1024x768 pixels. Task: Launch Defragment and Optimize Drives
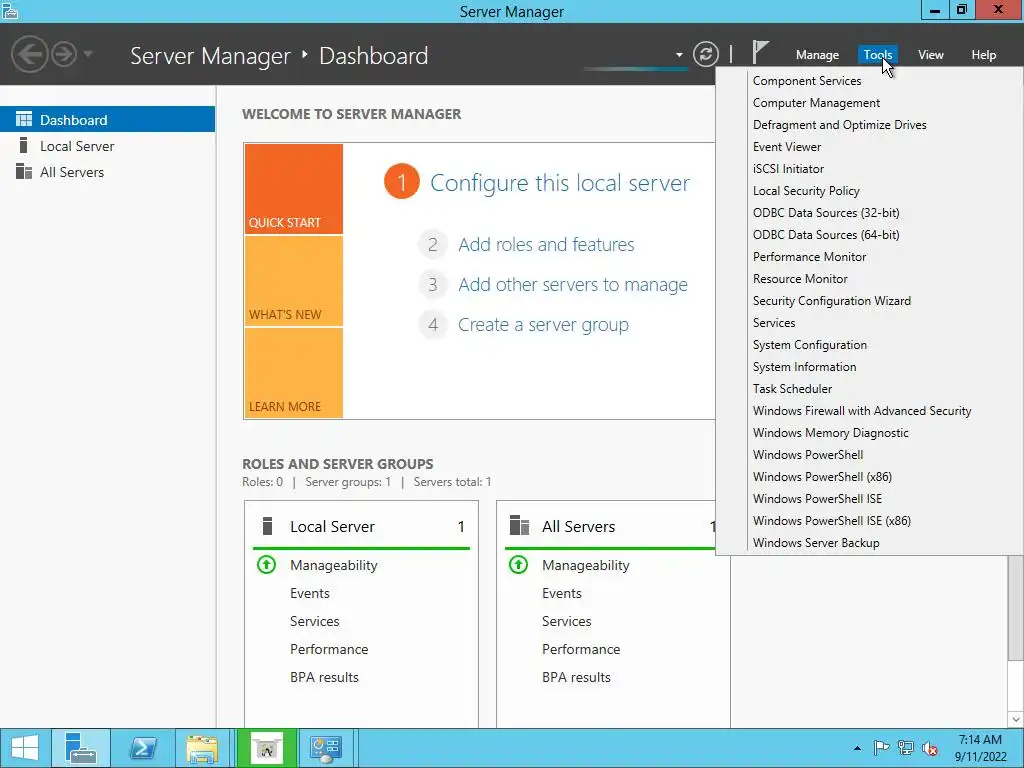pyautogui.click(x=839, y=125)
